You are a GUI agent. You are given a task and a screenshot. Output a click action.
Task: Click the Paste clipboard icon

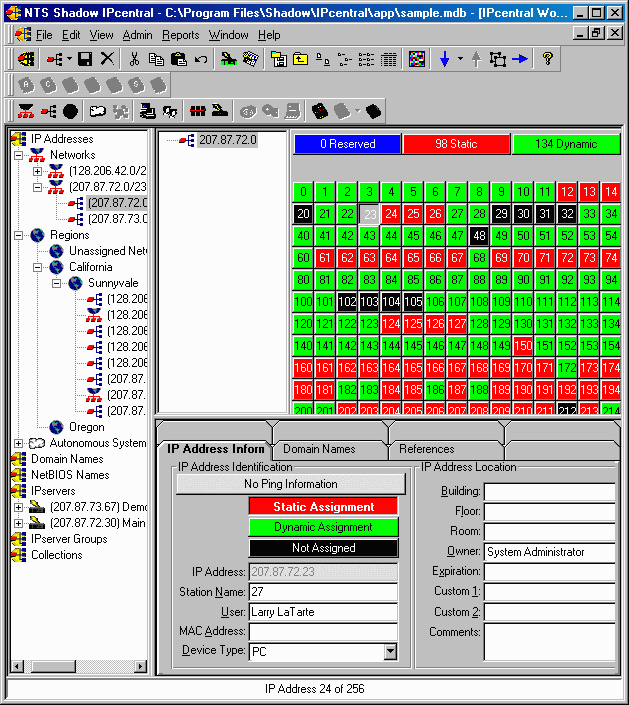click(178, 59)
